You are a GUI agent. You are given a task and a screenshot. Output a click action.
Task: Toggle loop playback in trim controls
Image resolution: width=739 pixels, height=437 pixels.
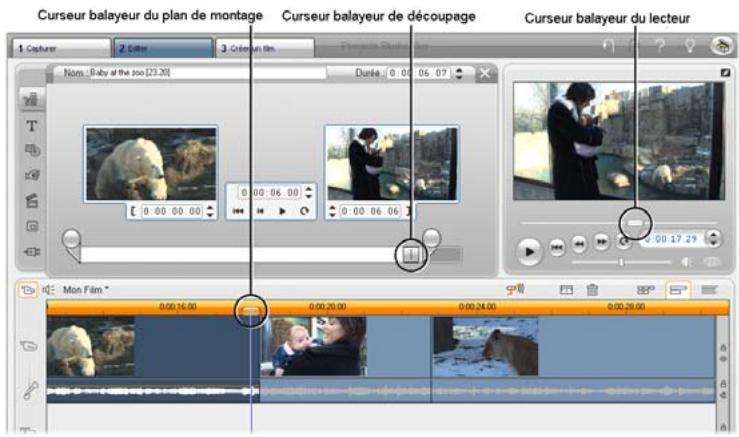(304, 211)
